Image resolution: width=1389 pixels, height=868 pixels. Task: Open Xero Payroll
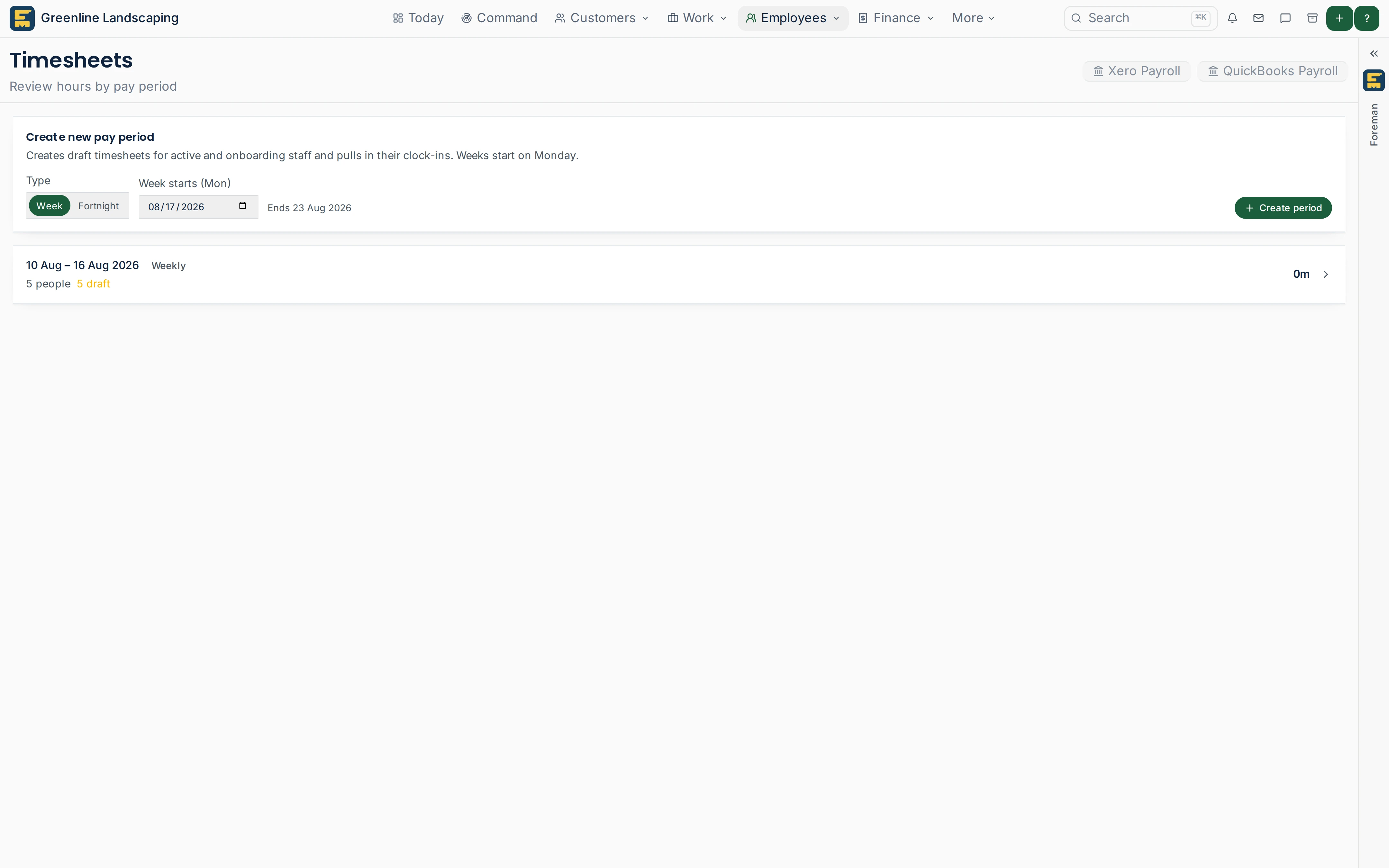(1137, 71)
